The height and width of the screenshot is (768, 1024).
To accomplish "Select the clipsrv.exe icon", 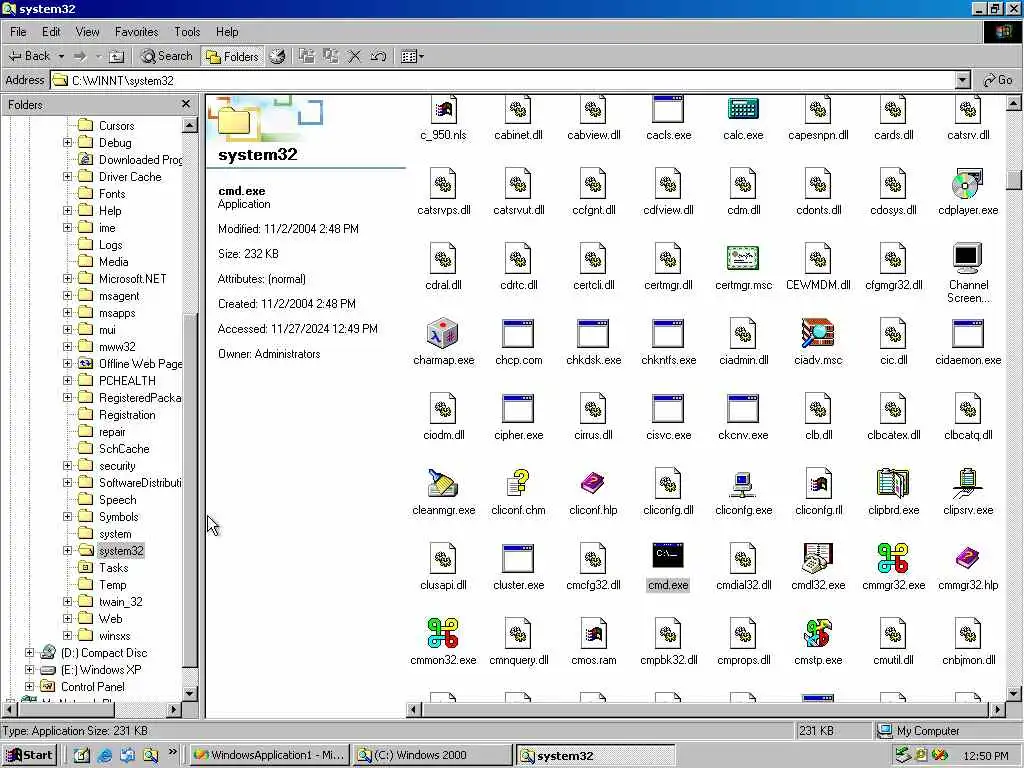I will coord(968,483).
